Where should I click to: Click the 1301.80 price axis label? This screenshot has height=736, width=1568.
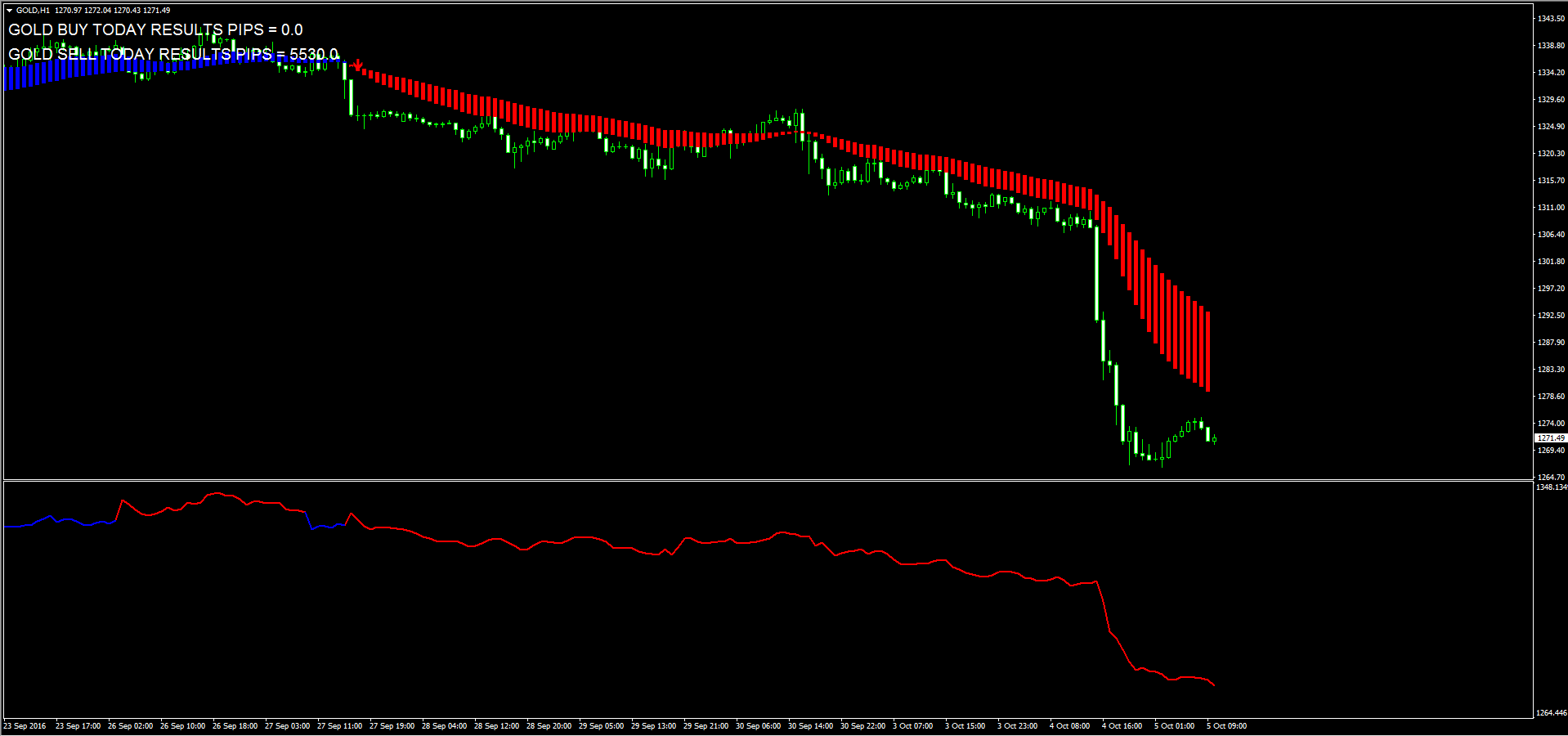pos(1551,262)
